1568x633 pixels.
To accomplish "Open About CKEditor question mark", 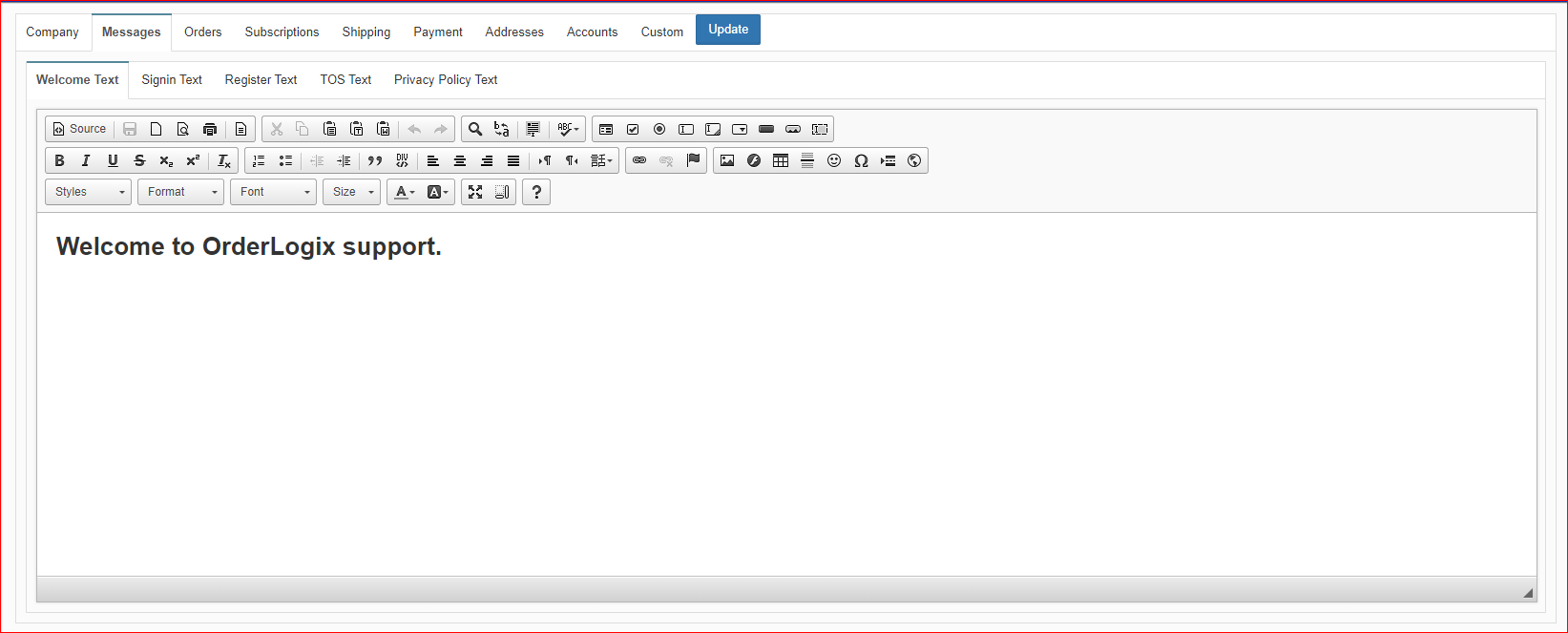I will point(536,192).
